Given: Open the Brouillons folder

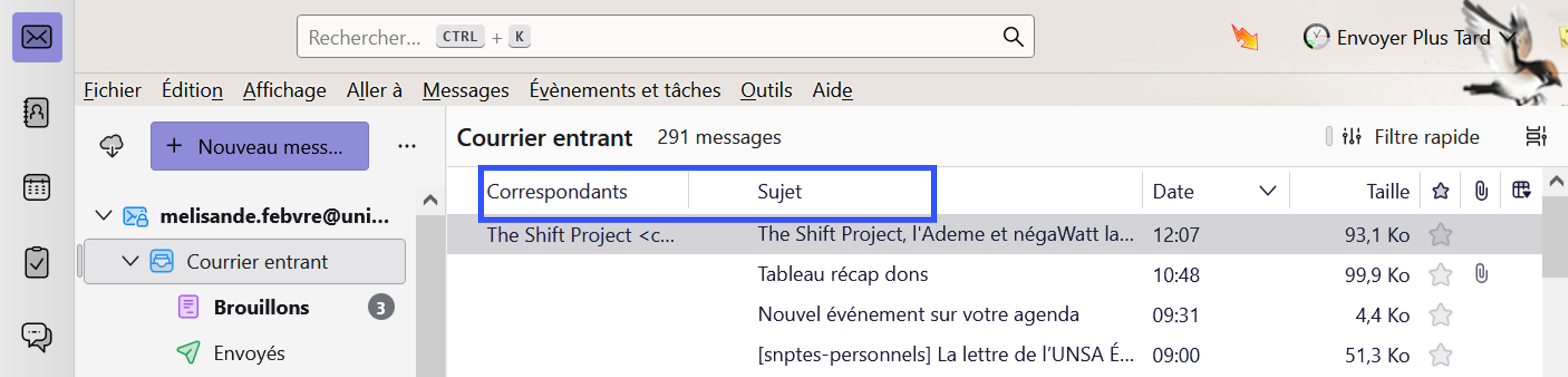Looking at the screenshot, I should click(x=261, y=308).
